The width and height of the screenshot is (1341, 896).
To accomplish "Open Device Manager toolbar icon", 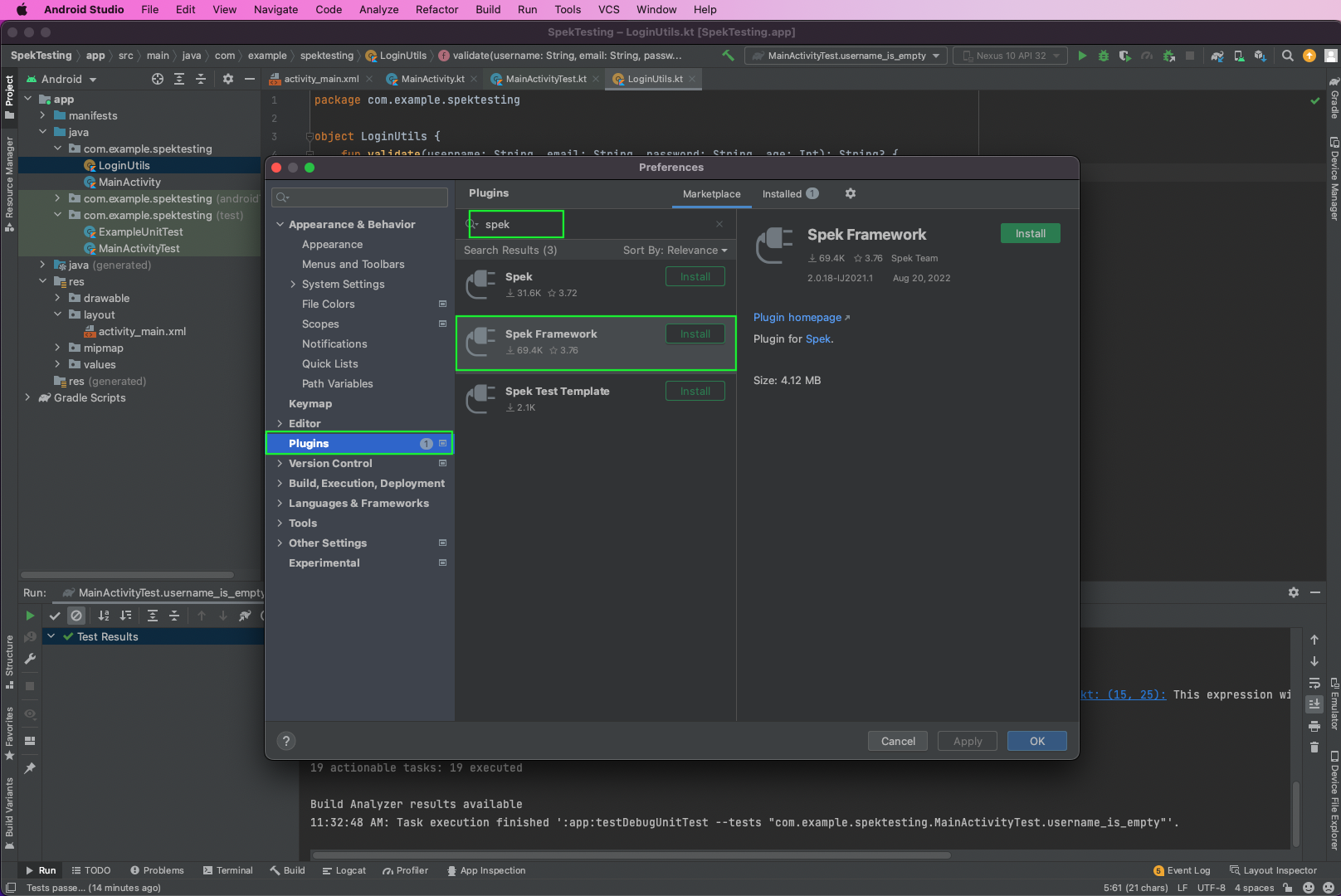I will [1239, 56].
